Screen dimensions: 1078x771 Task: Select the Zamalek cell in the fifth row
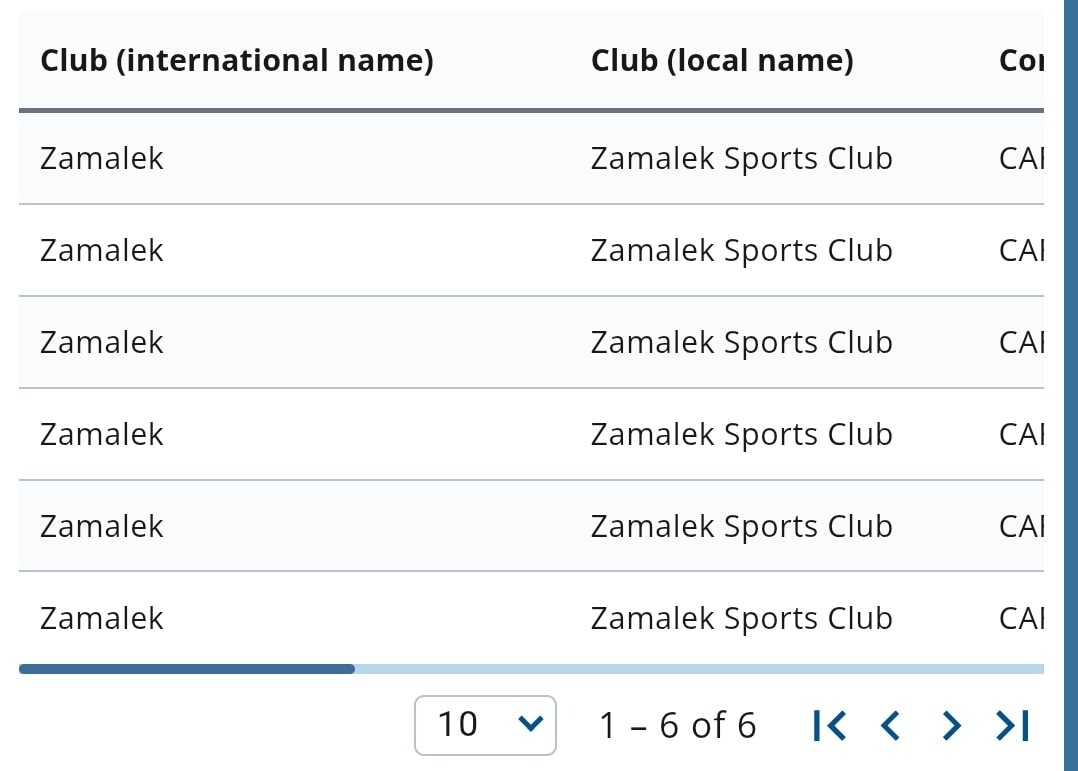[102, 526]
